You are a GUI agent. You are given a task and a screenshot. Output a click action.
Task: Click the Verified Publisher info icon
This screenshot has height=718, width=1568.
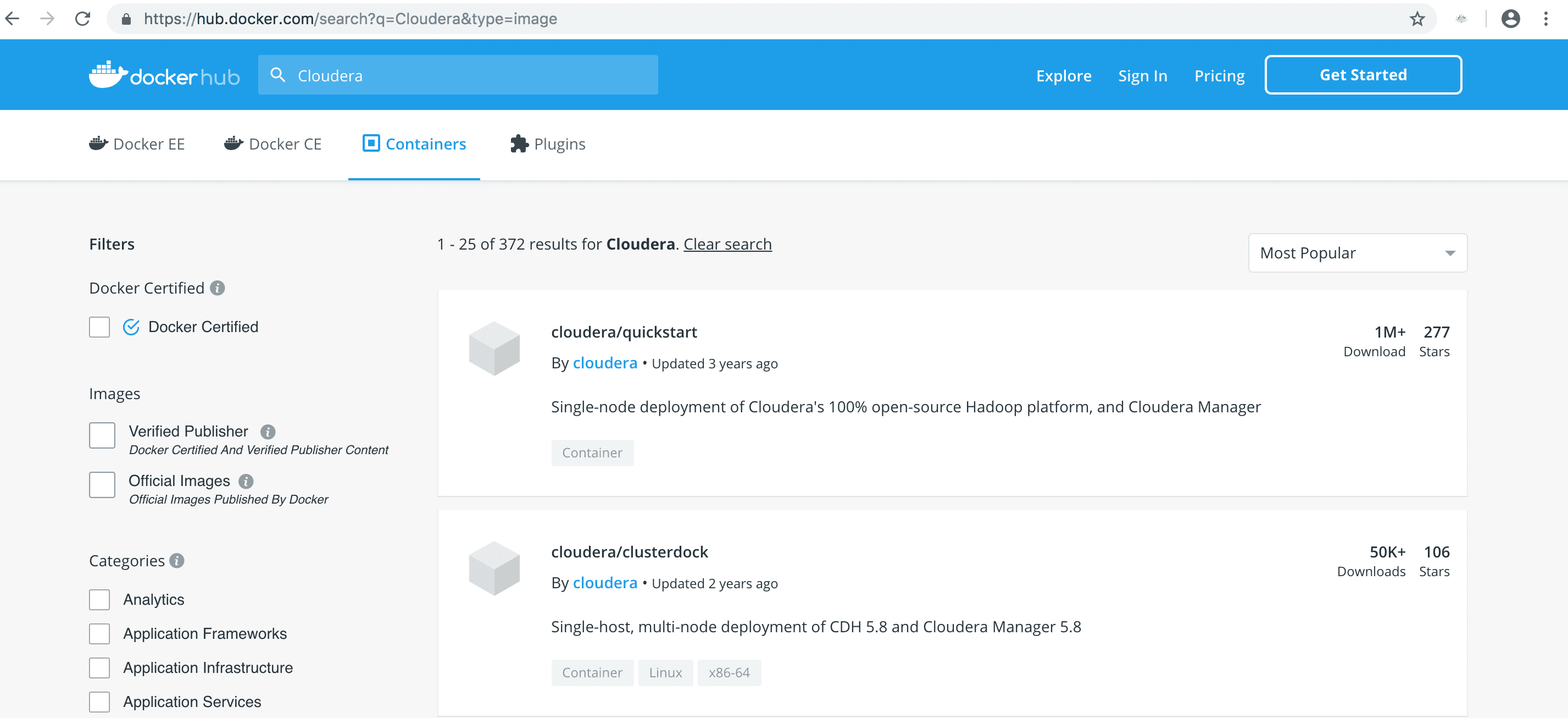[x=268, y=432]
